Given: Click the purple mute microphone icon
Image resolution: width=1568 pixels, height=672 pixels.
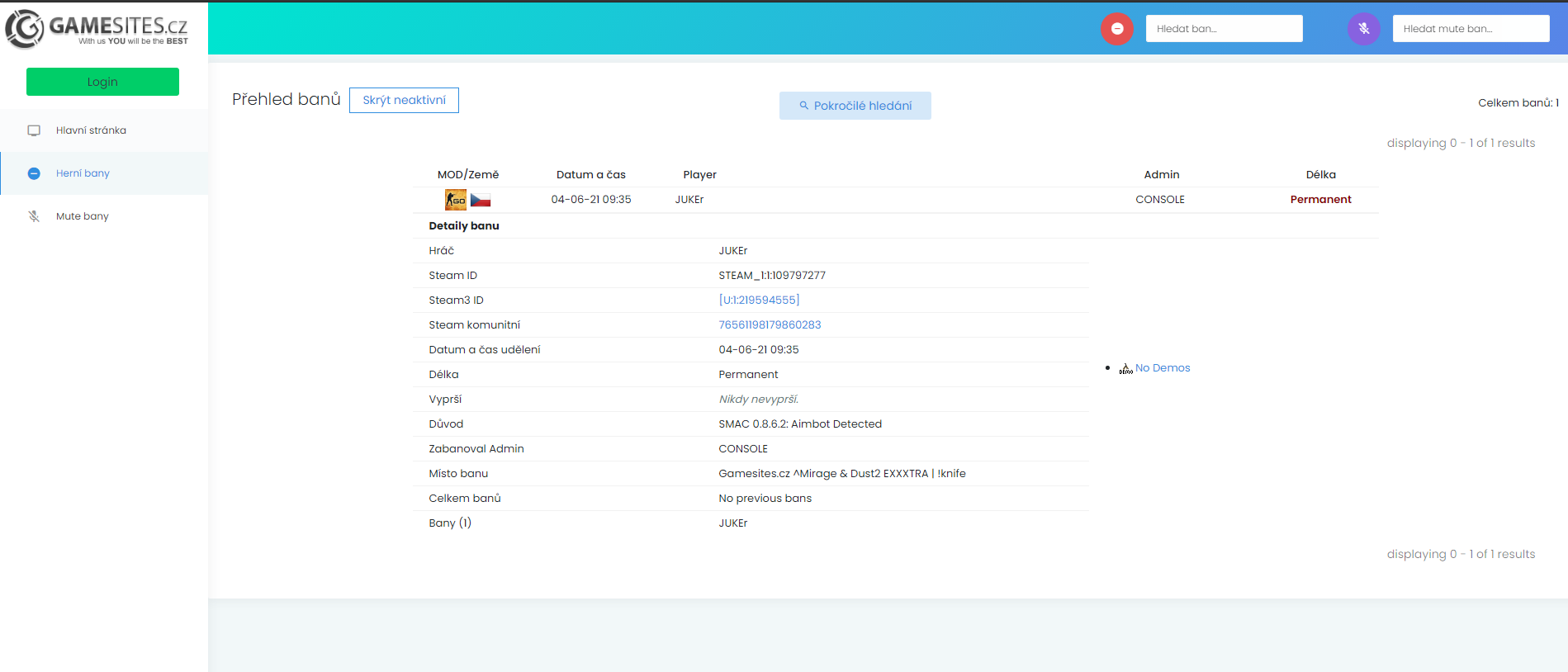Looking at the screenshot, I should [1363, 29].
